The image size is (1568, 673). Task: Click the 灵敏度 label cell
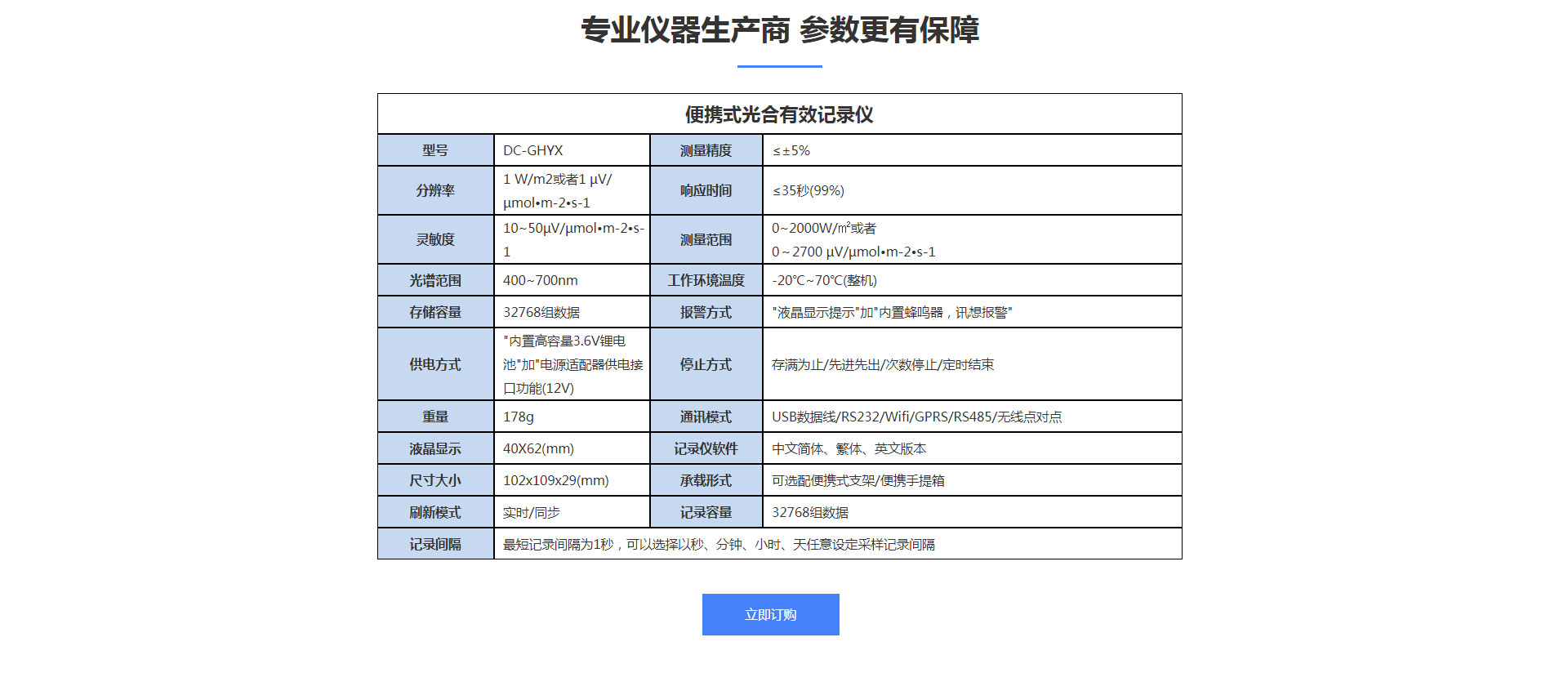tap(435, 239)
